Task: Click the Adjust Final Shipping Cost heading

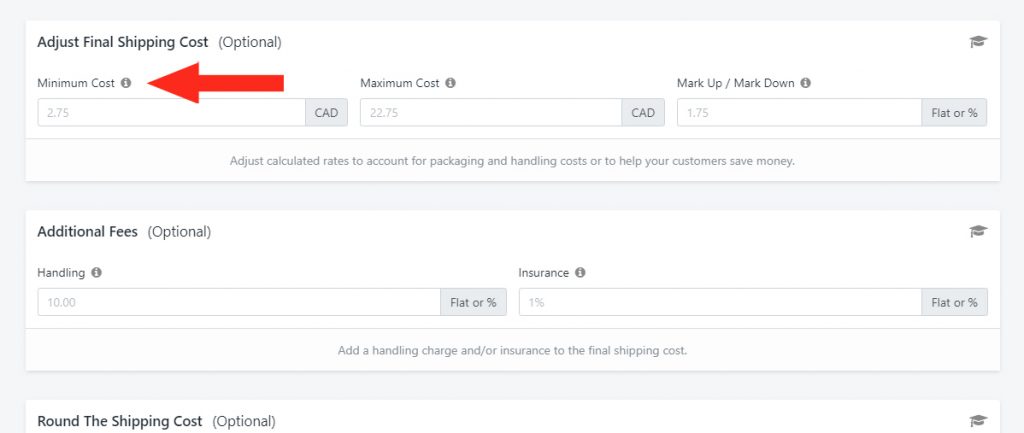Action: pos(123,42)
